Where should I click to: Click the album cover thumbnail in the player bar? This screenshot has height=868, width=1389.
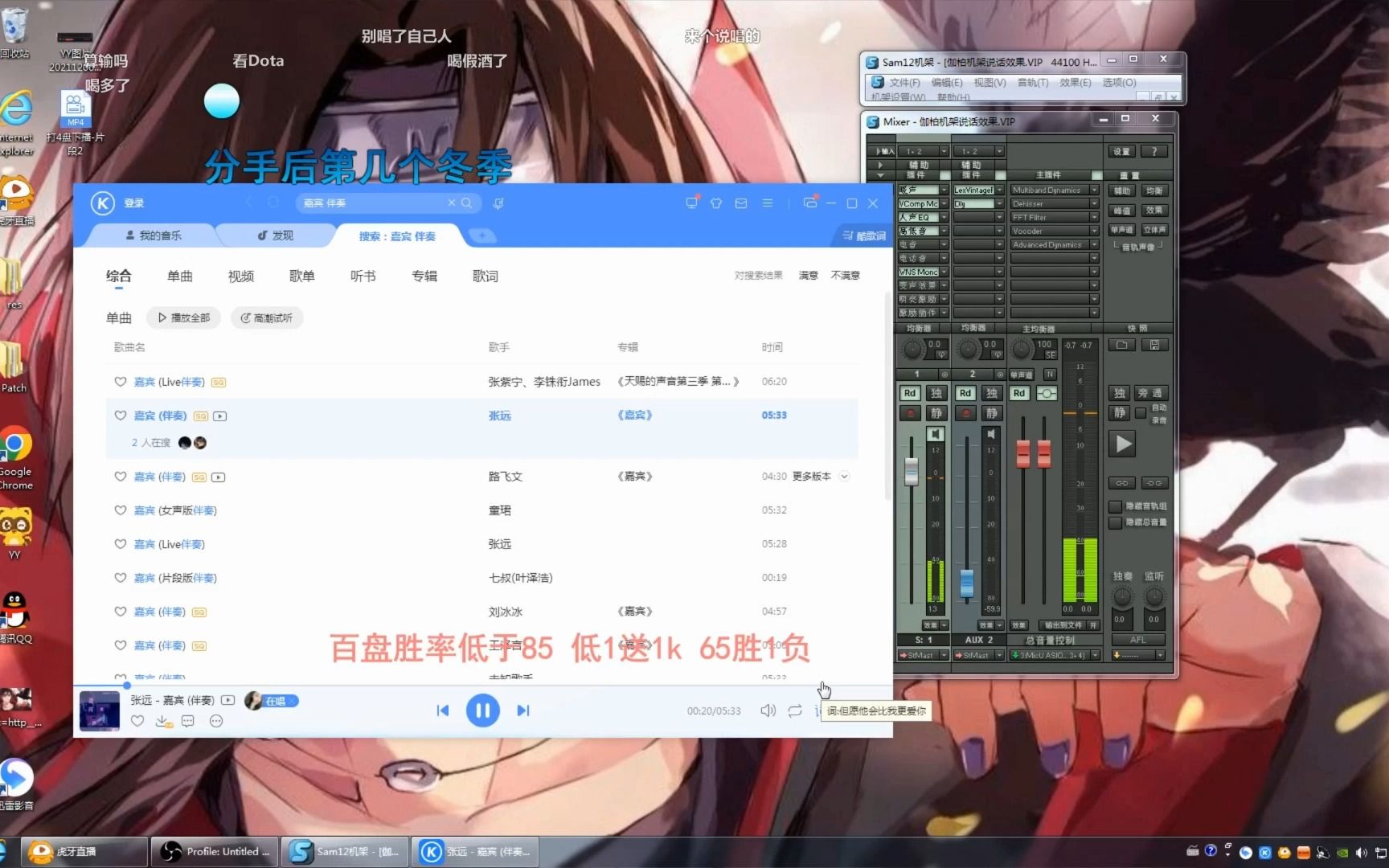pyautogui.click(x=100, y=711)
